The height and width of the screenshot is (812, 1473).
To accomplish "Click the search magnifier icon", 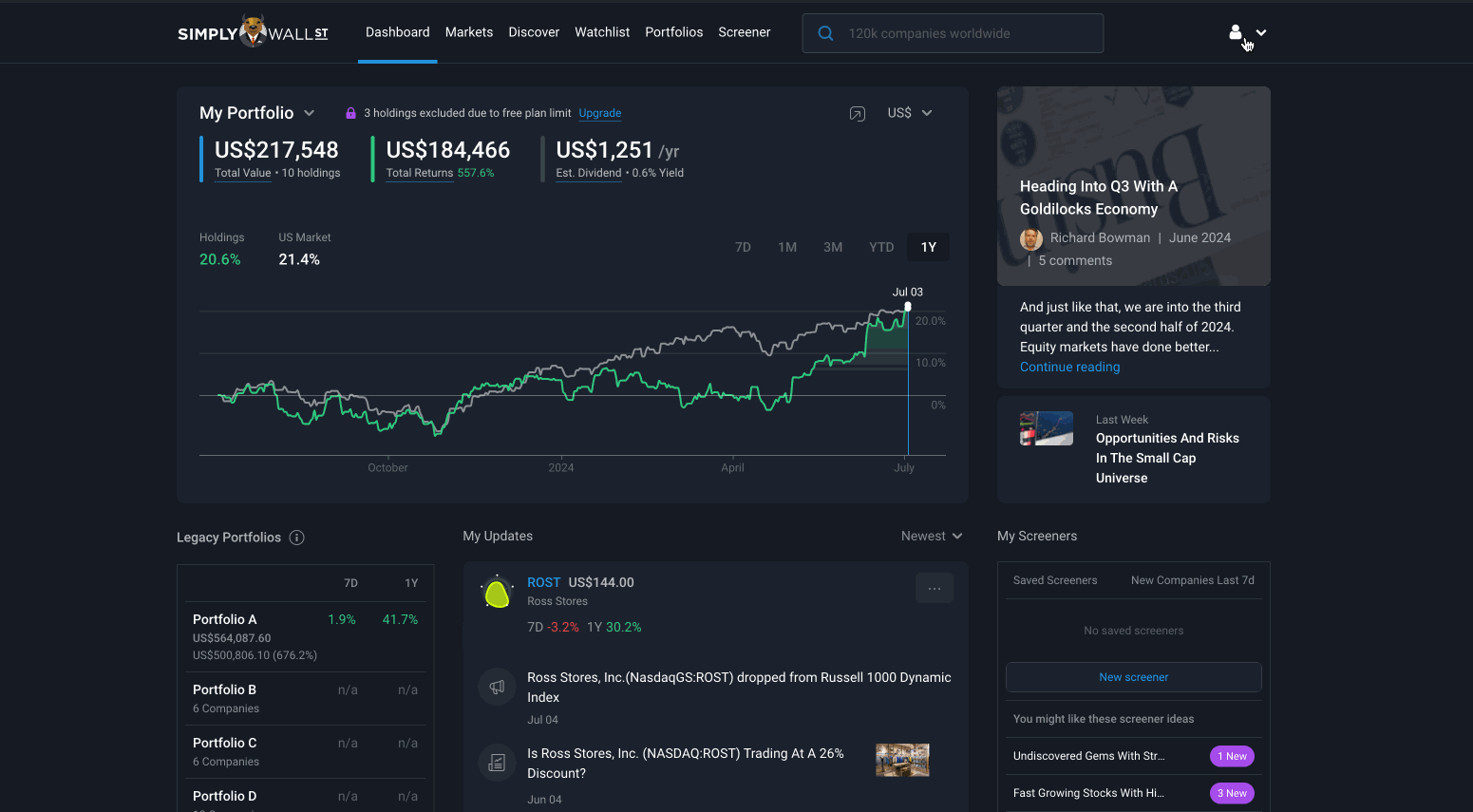I will click(826, 33).
